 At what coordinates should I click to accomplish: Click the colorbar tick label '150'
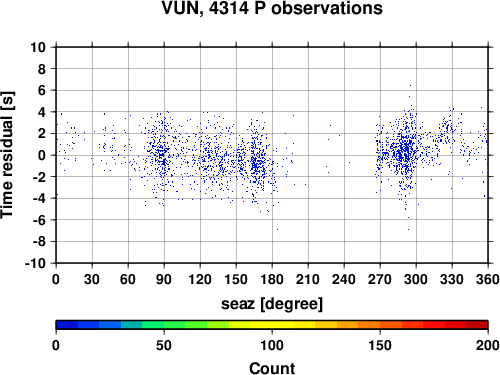(380, 345)
